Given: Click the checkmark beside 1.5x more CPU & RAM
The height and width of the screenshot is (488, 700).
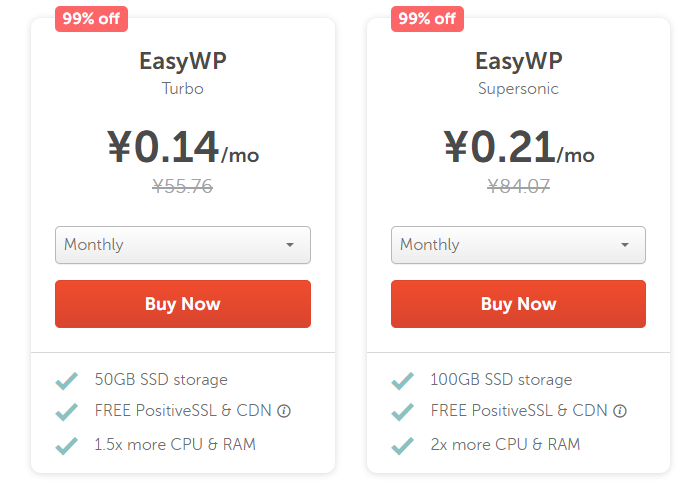Looking at the screenshot, I should point(67,446).
